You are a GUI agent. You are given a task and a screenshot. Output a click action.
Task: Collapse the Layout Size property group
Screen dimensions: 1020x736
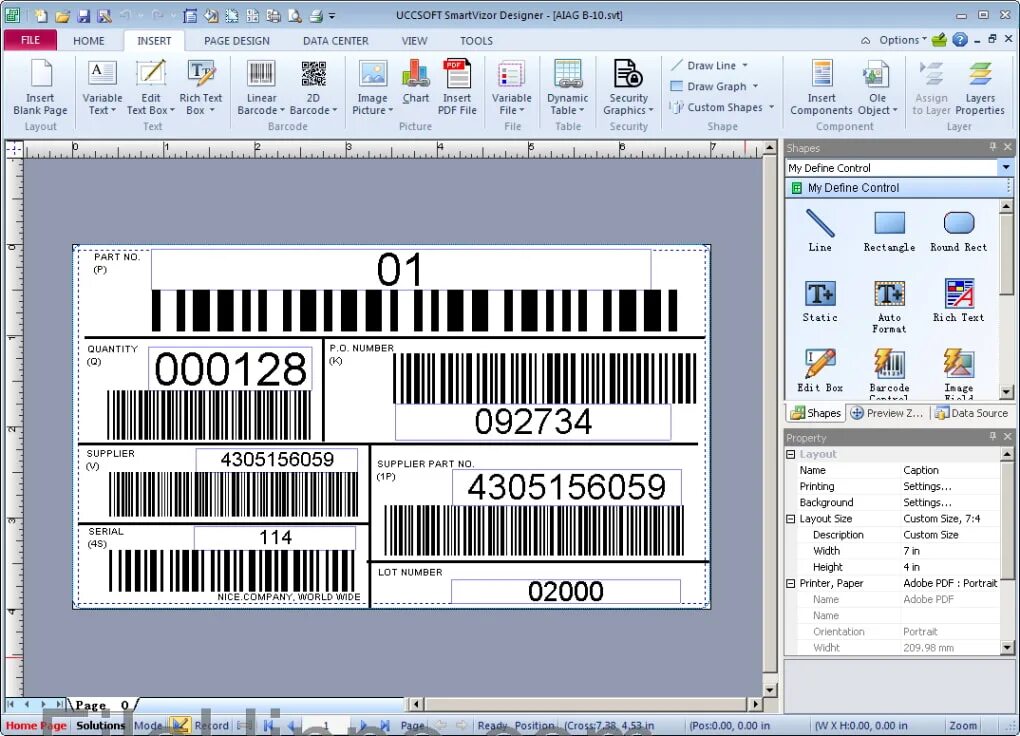coord(790,519)
